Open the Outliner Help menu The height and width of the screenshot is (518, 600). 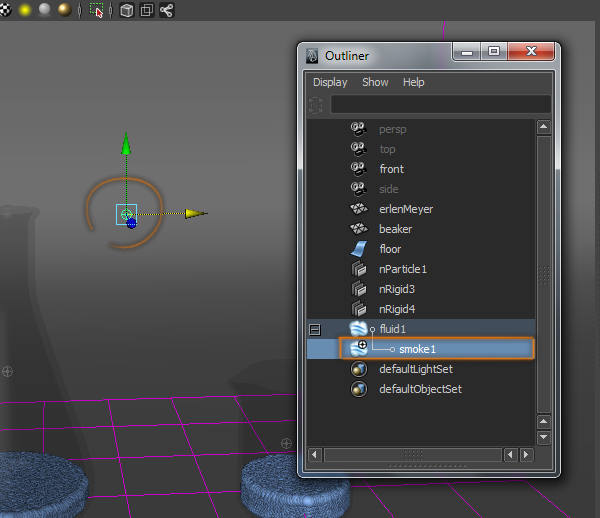pos(413,82)
